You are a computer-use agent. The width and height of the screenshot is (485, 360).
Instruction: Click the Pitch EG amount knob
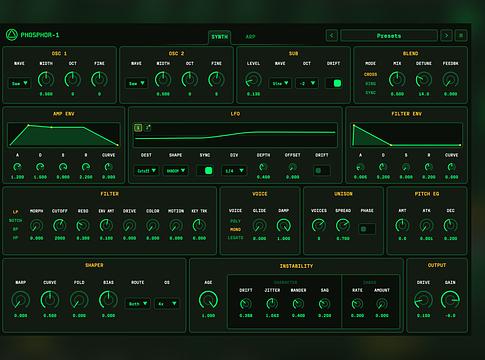coord(402,226)
